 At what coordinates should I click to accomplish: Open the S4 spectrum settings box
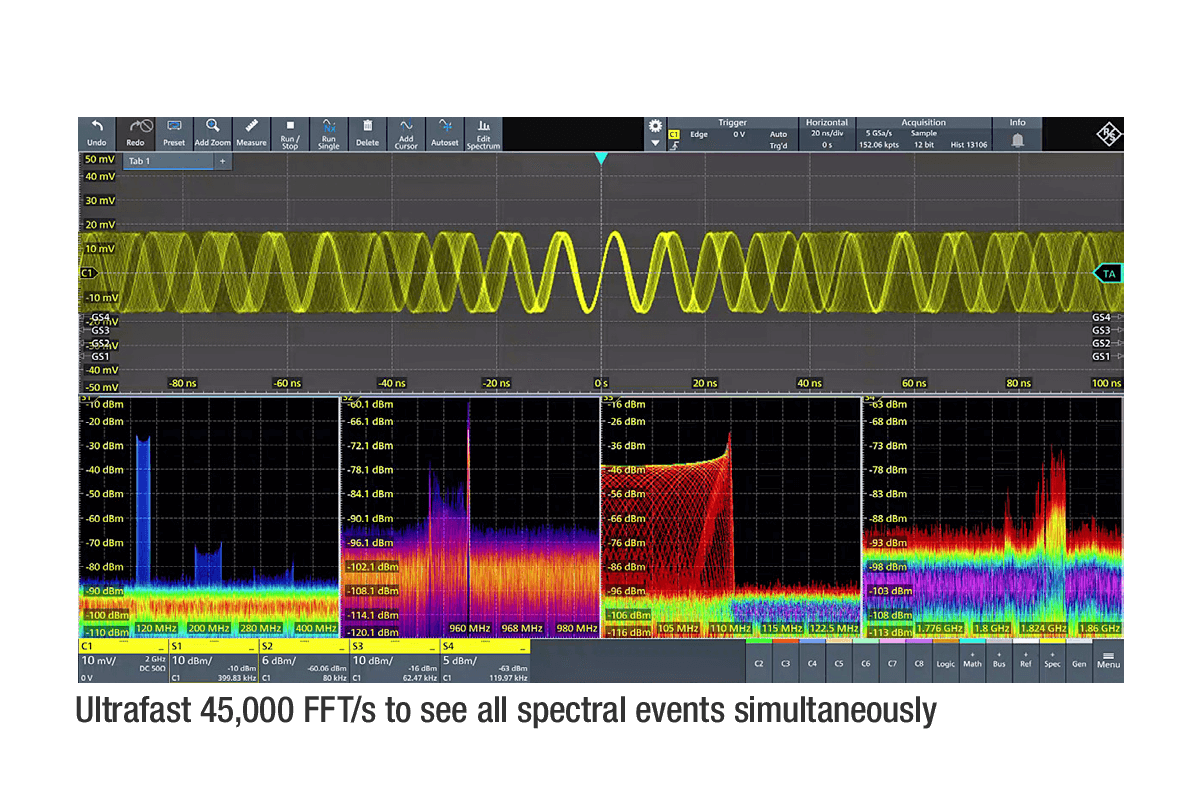[484, 662]
